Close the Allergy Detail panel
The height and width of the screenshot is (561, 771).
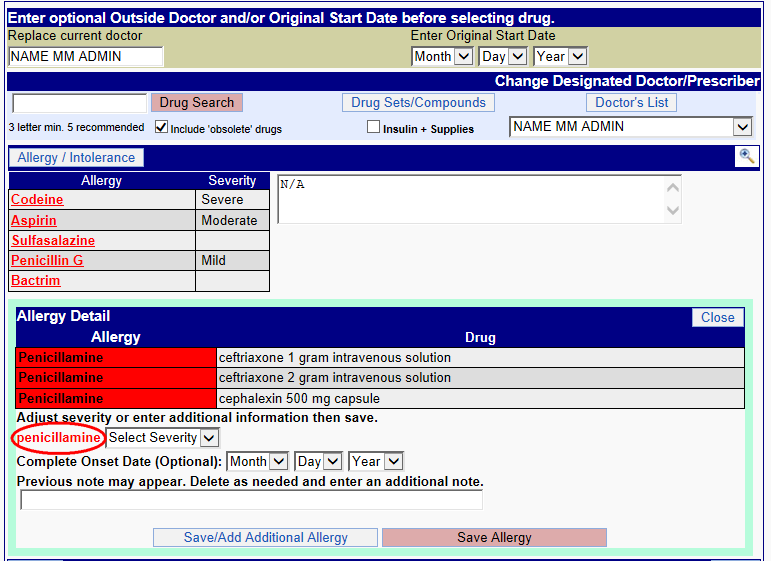717,317
